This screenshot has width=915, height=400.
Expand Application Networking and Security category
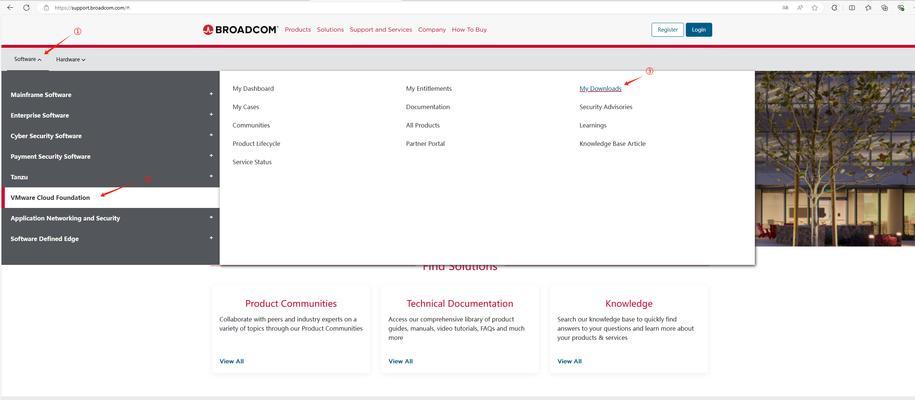pos(110,218)
